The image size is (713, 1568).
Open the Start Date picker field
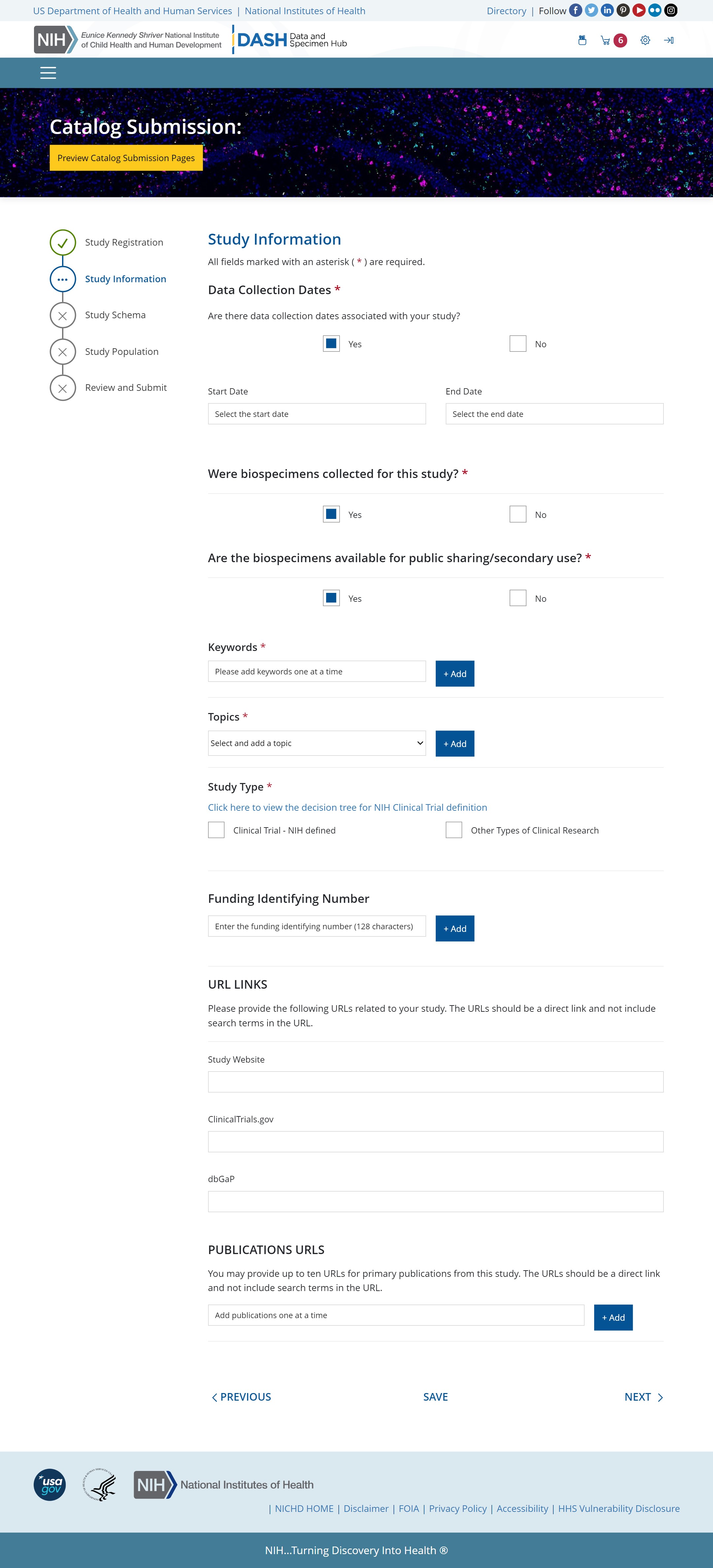[317, 414]
